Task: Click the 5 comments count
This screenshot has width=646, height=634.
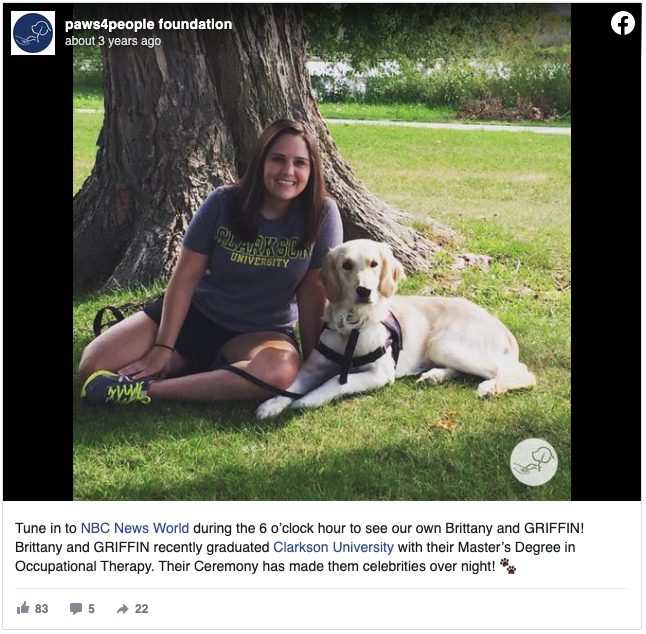Action: click(91, 611)
